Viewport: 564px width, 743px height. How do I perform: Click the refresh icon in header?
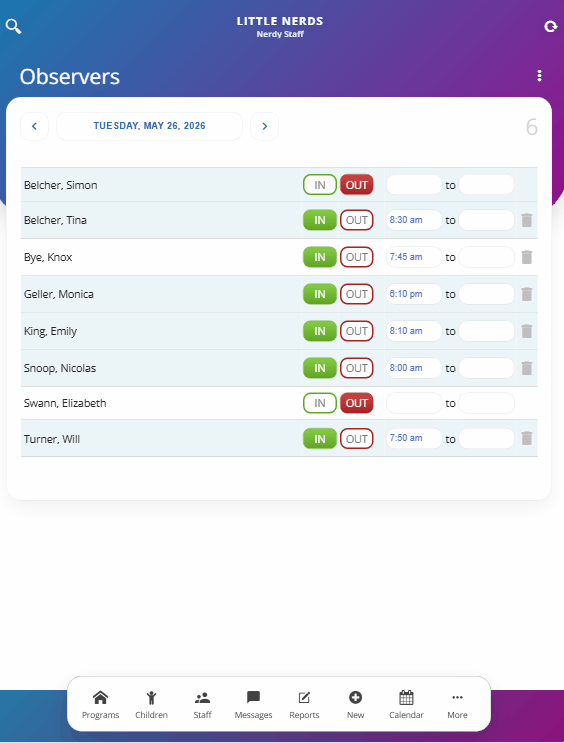(x=550, y=27)
